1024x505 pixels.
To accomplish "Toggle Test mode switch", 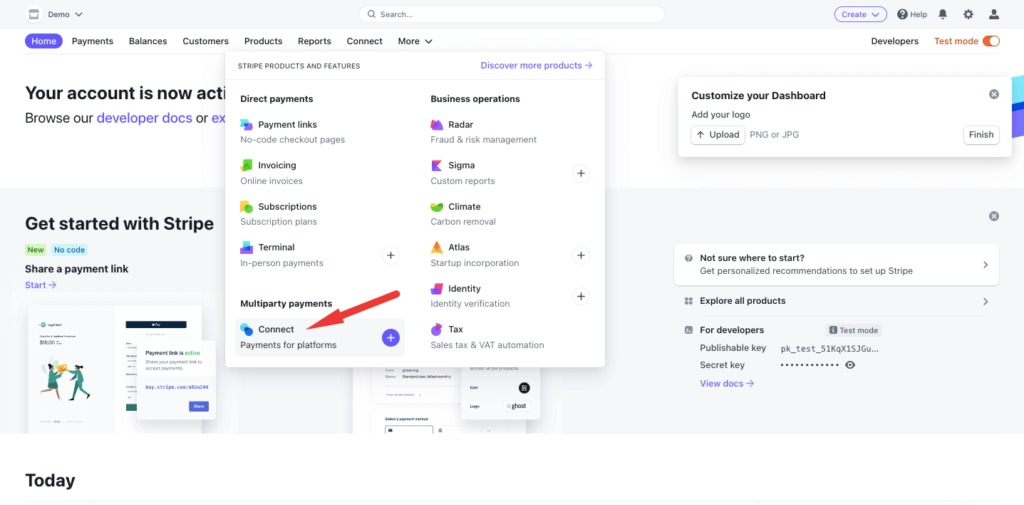I will pos(991,41).
